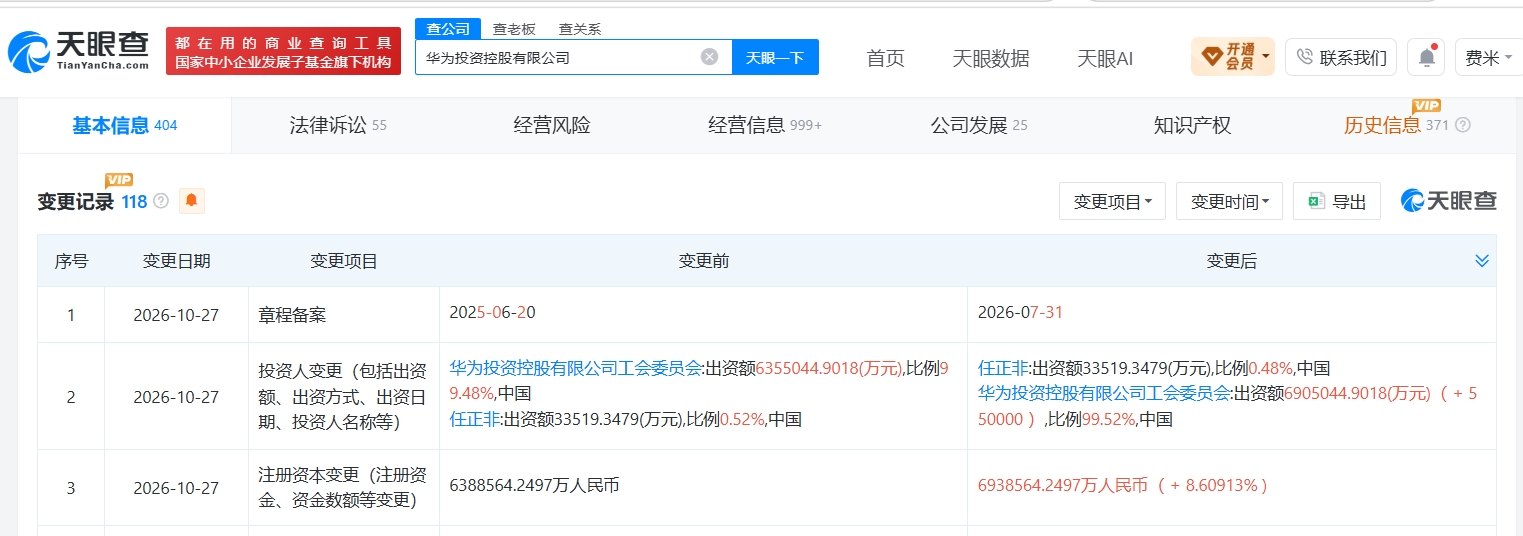Open the 知识产权 tab
The image size is (1523, 536).
[1192, 126]
